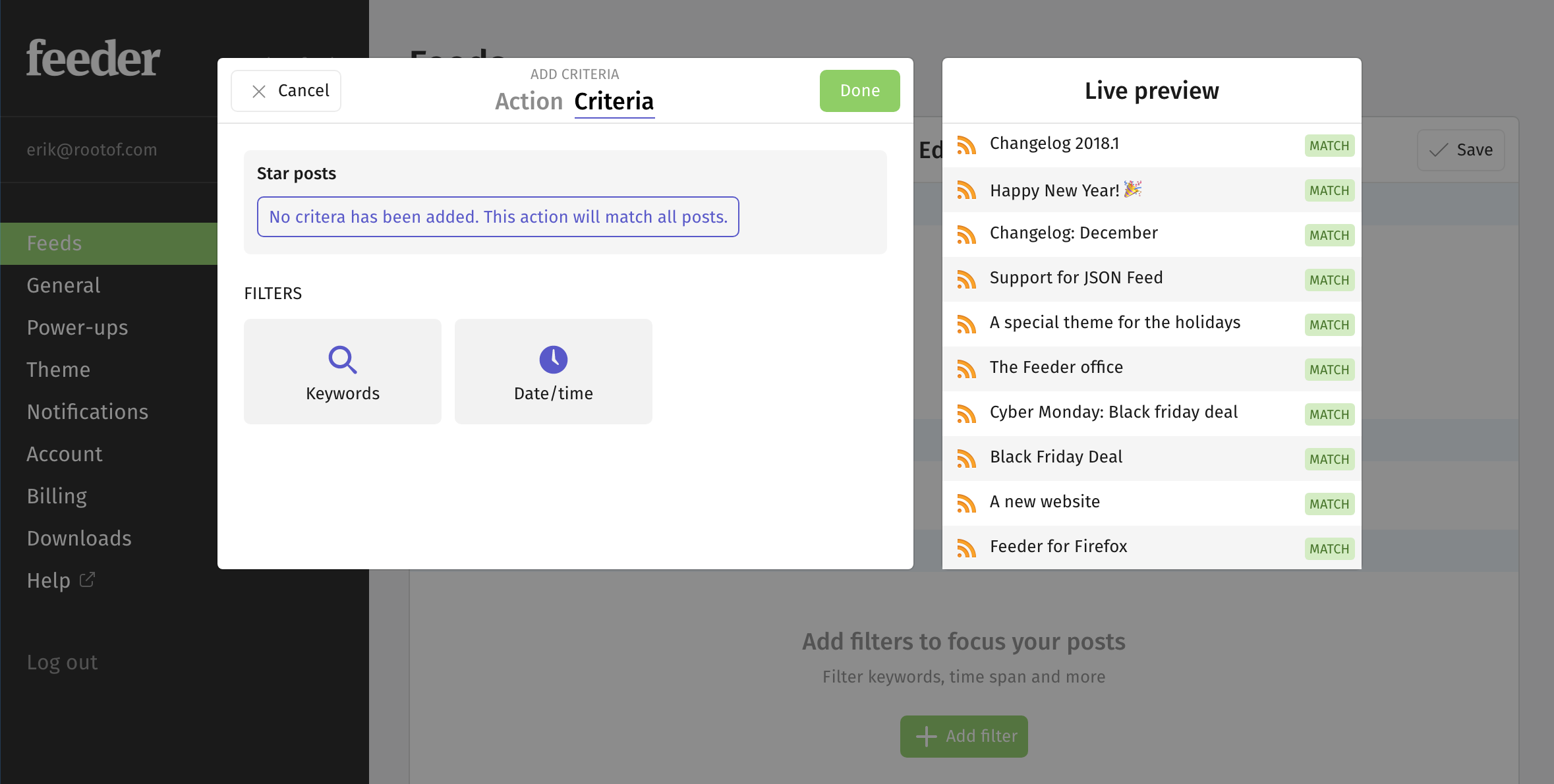Click the external link icon next to Help

coord(87,580)
